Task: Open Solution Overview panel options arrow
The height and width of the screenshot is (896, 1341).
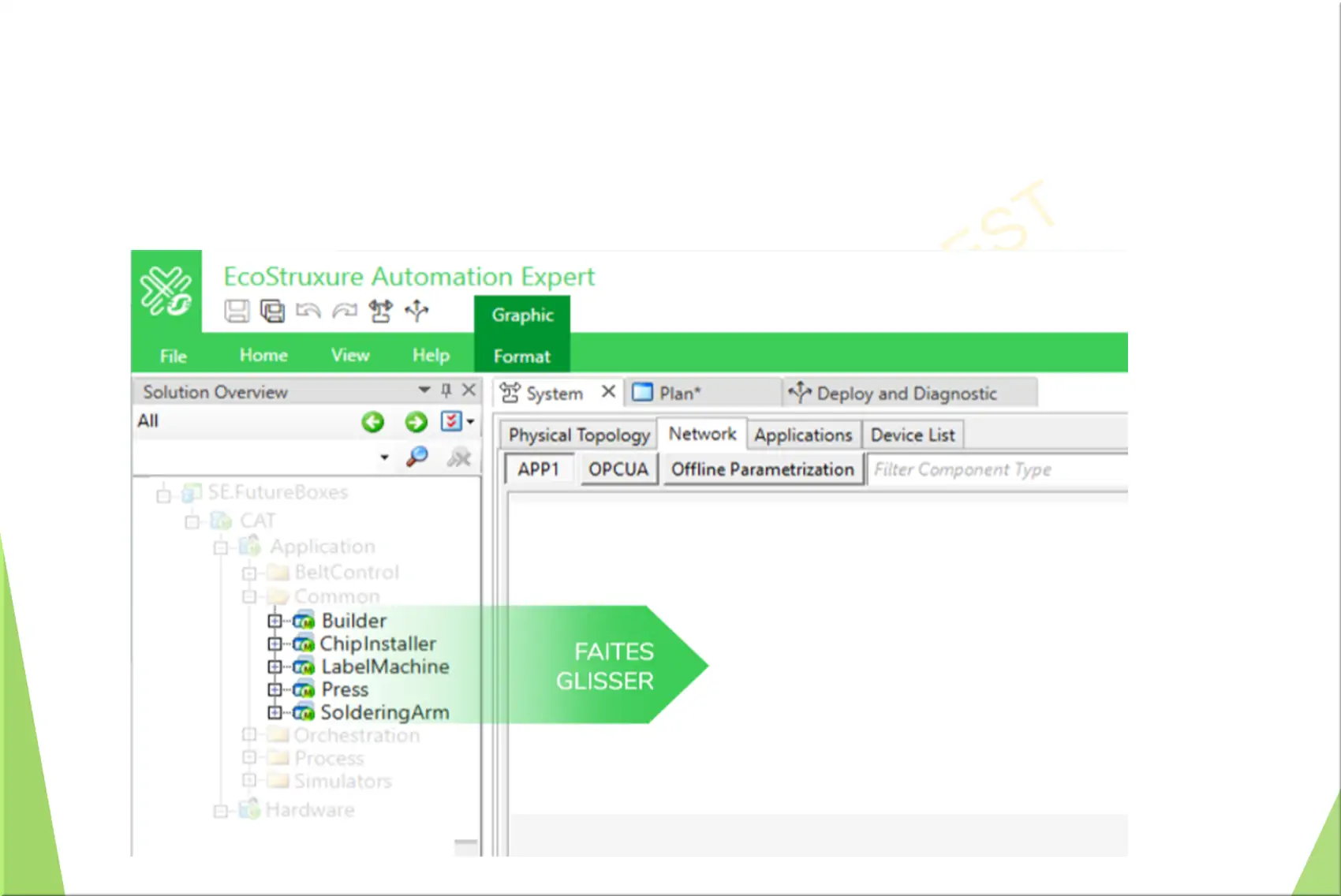Action: pyautogui.click(x=424, y=390)
